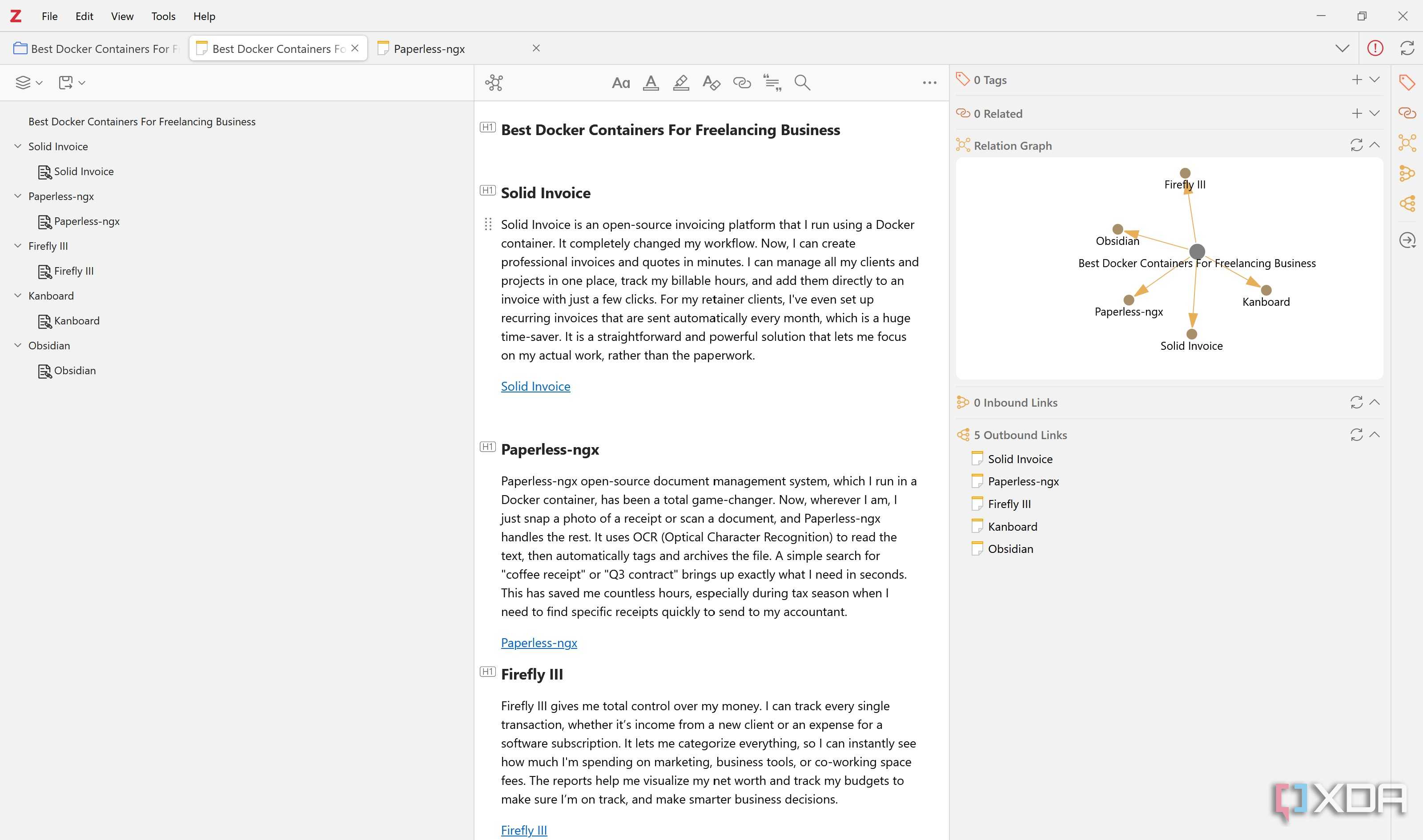Add a new tag with the plus button
Image resolution: width=1423 pixels, height=840 pixels.
(x=1356, y=80)
